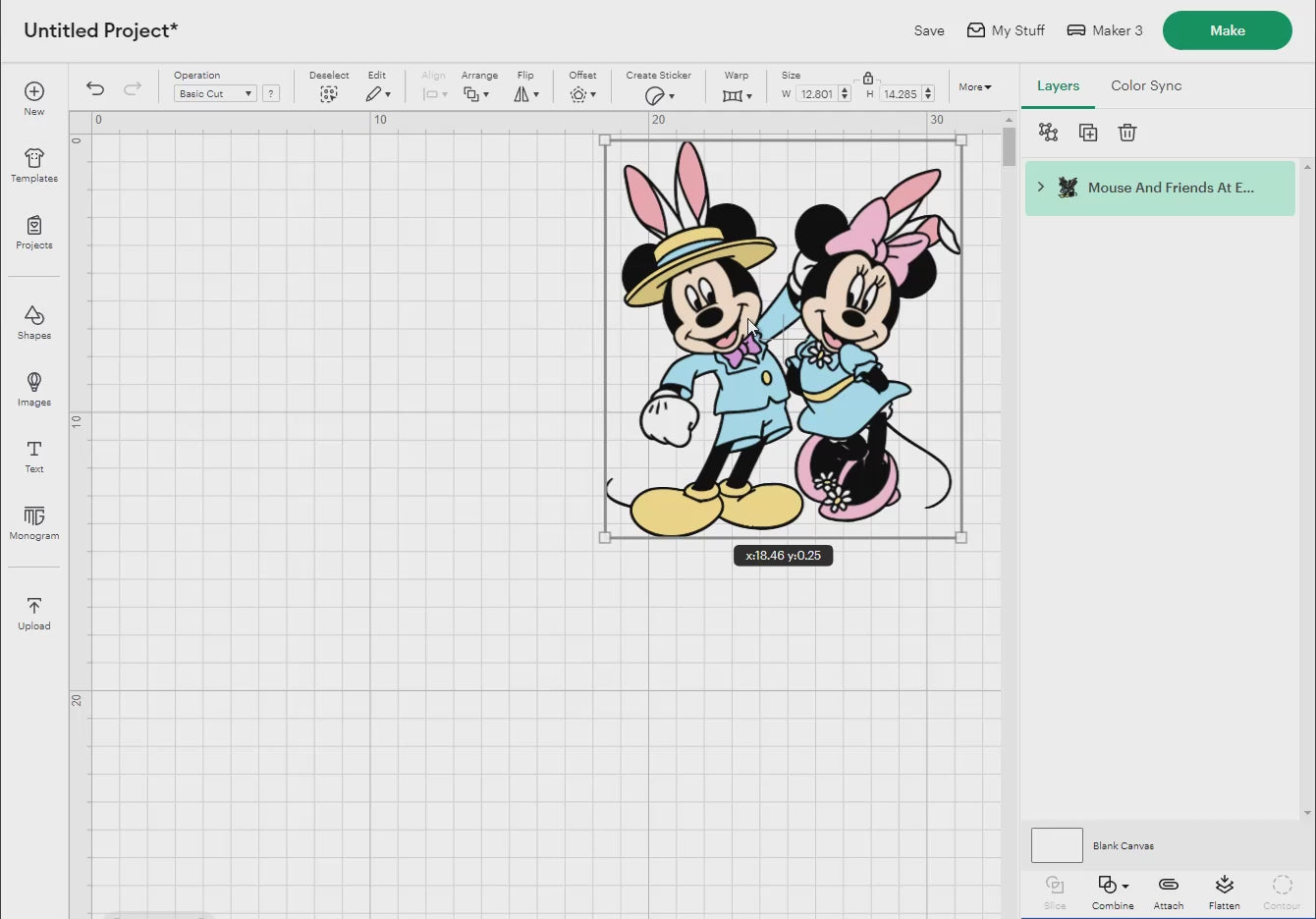Screen dimensions: 1316x919
Task: Click the bottom-right resize handle
Action: 961,537
